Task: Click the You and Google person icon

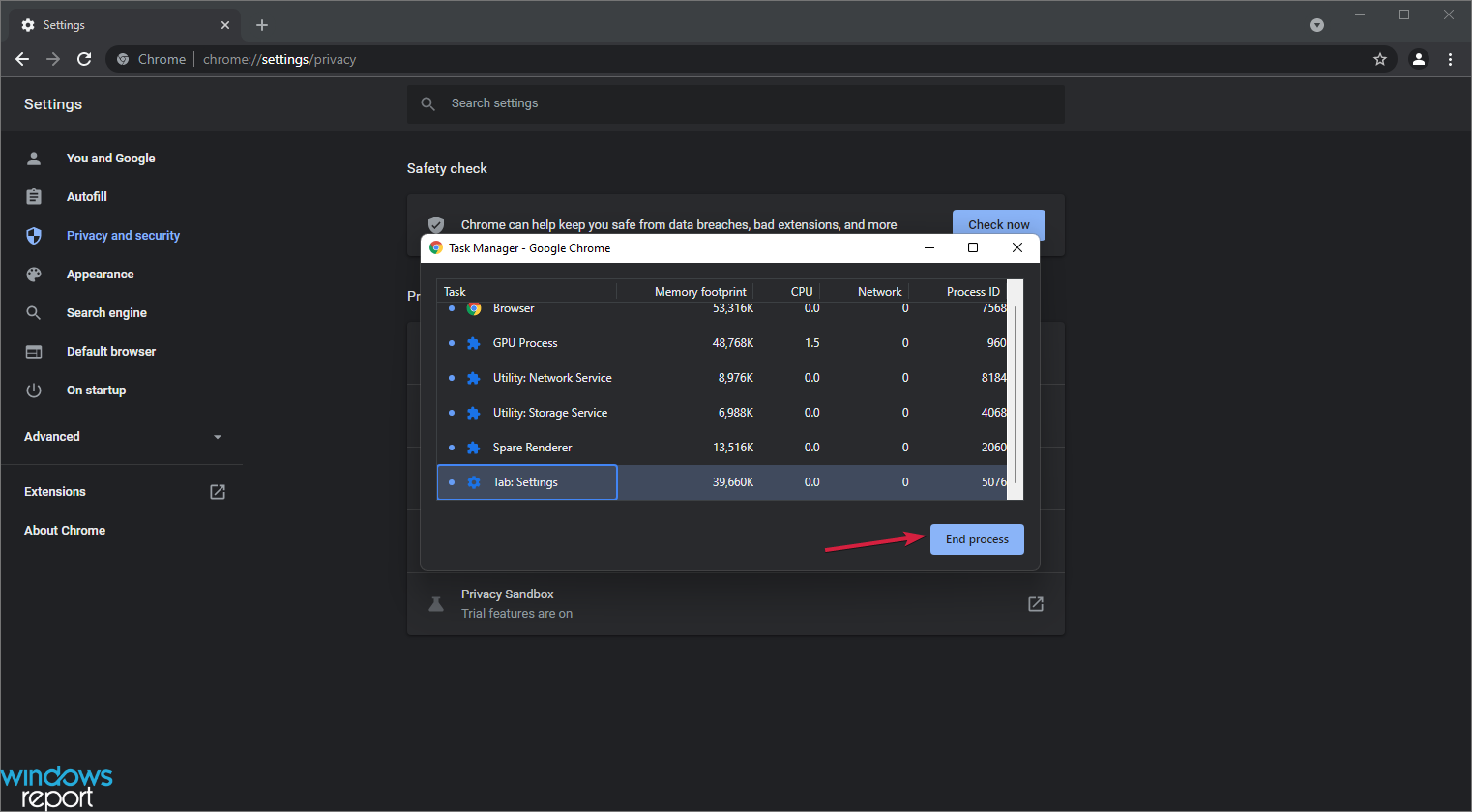Action: (34, 158)
